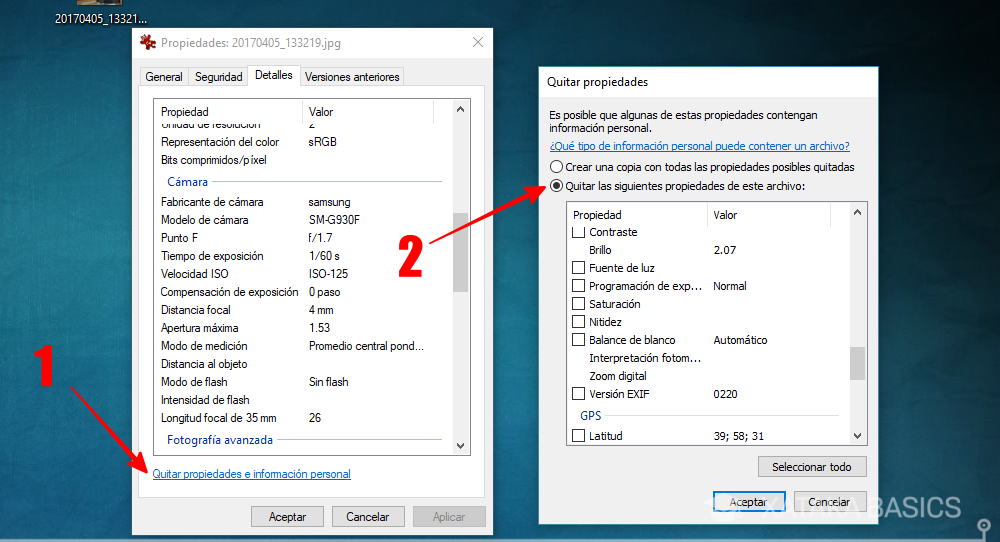Click the Valor column header in Quitar propiedades
This screenshot has width=1000, height=542.
click(769, 215)
